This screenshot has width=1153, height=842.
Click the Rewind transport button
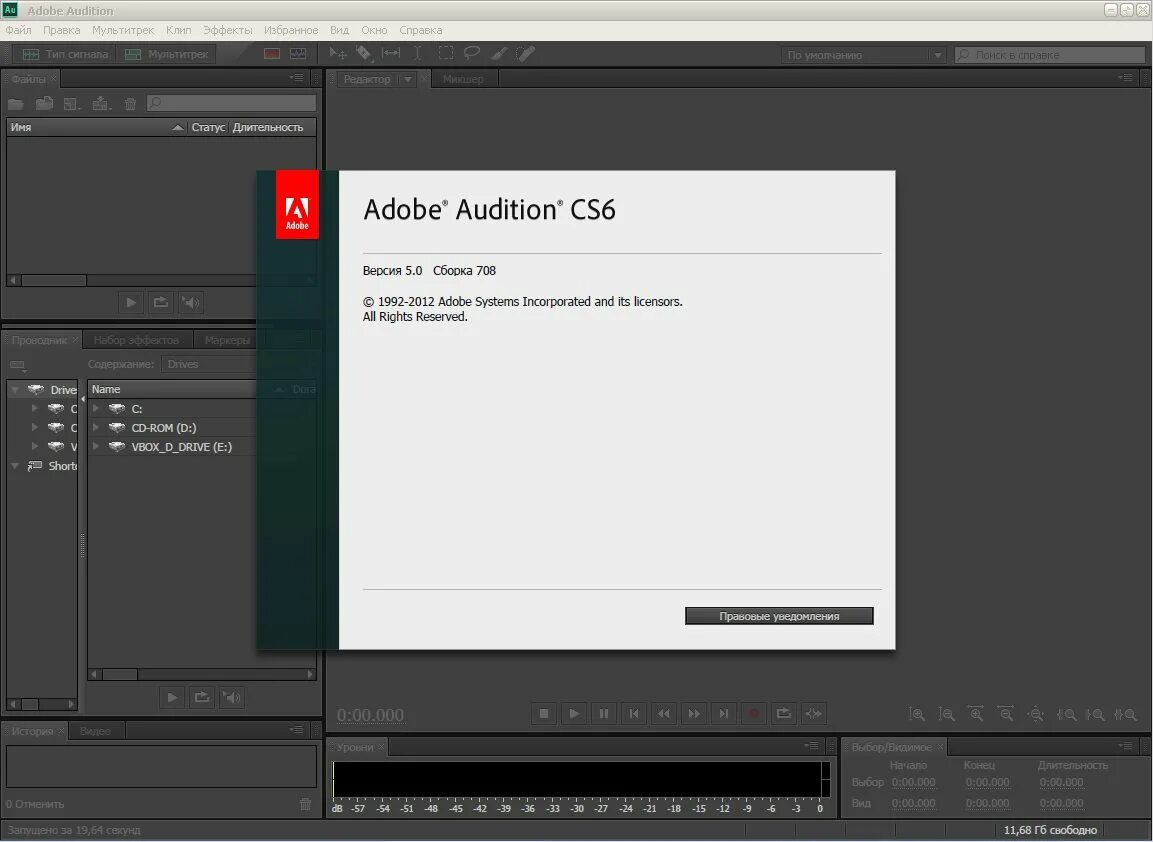tap(664, 713)
